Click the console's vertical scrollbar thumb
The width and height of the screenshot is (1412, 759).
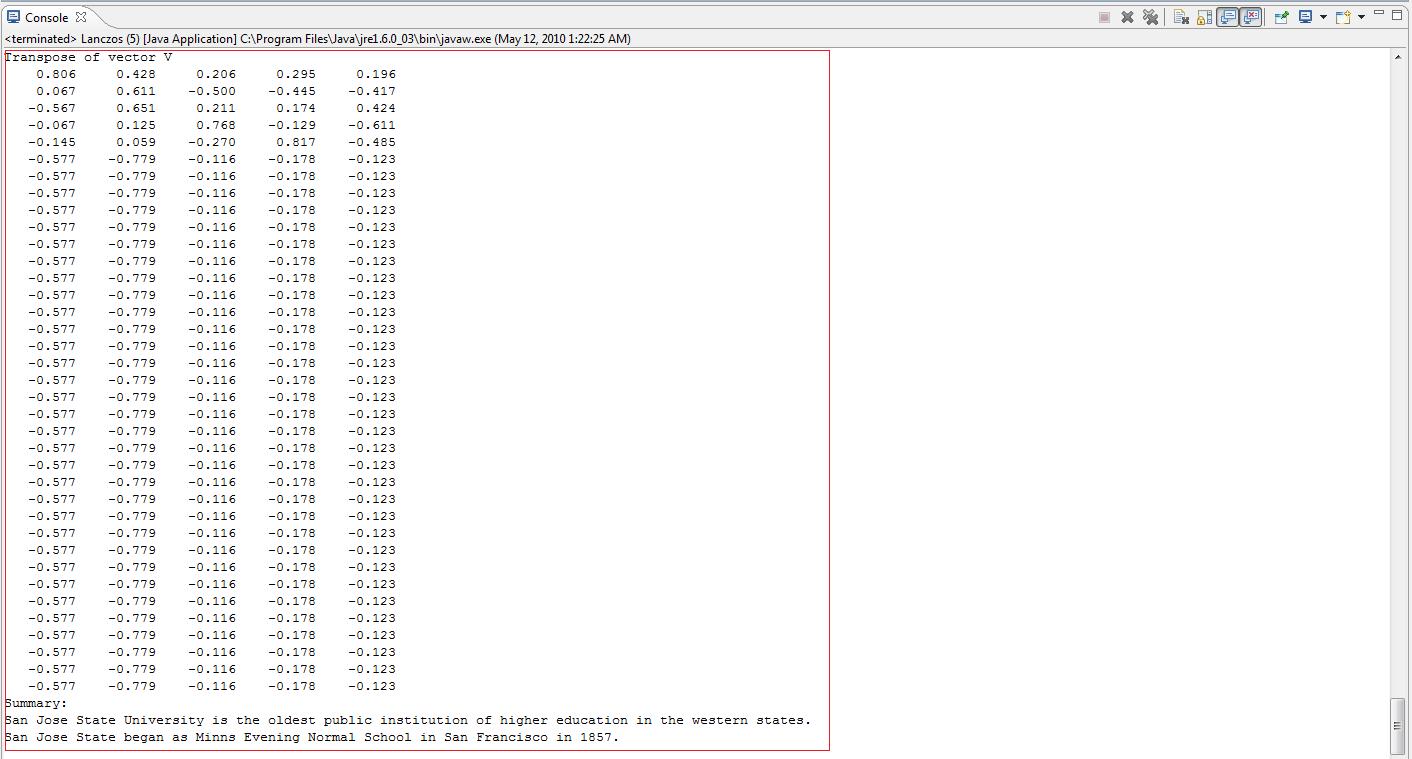[x=1397, y=727]
